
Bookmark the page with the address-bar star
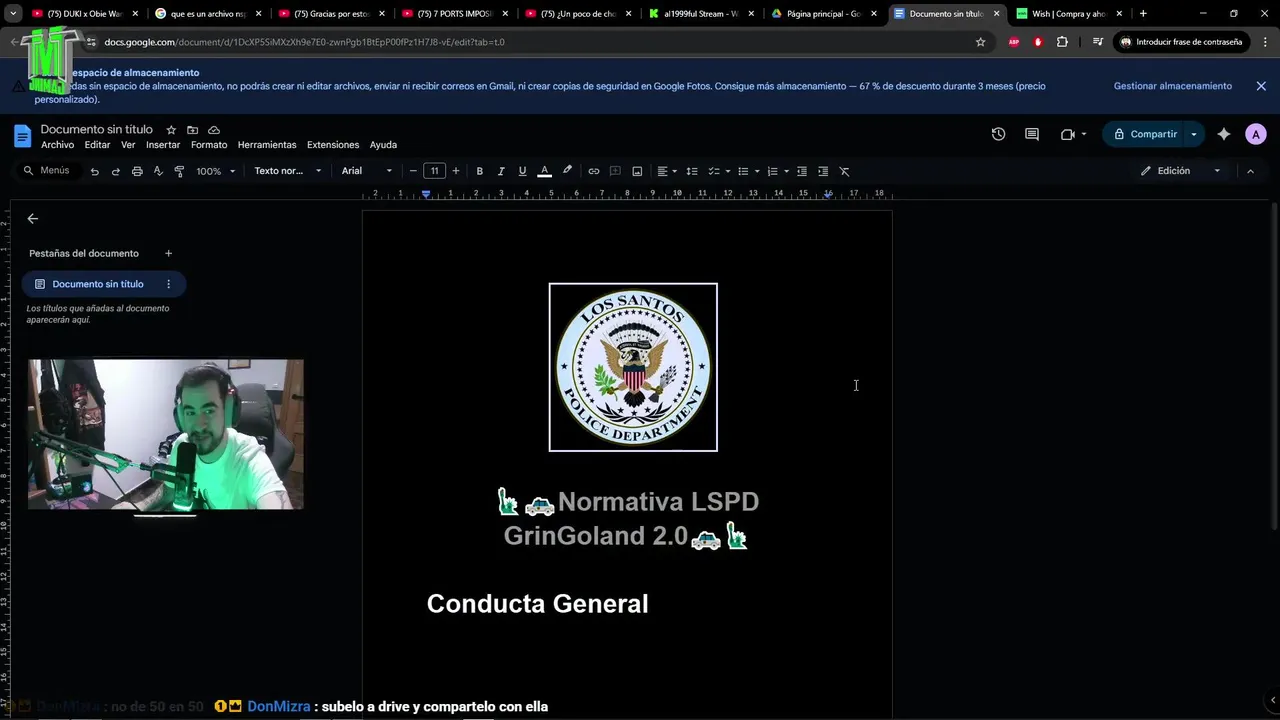(980, 42)
